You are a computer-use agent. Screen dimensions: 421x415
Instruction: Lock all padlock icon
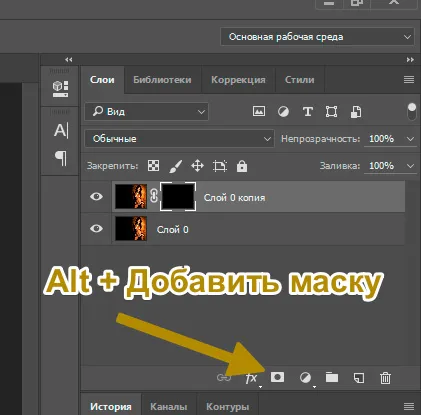pyautogui.click(x=242, y=166)
